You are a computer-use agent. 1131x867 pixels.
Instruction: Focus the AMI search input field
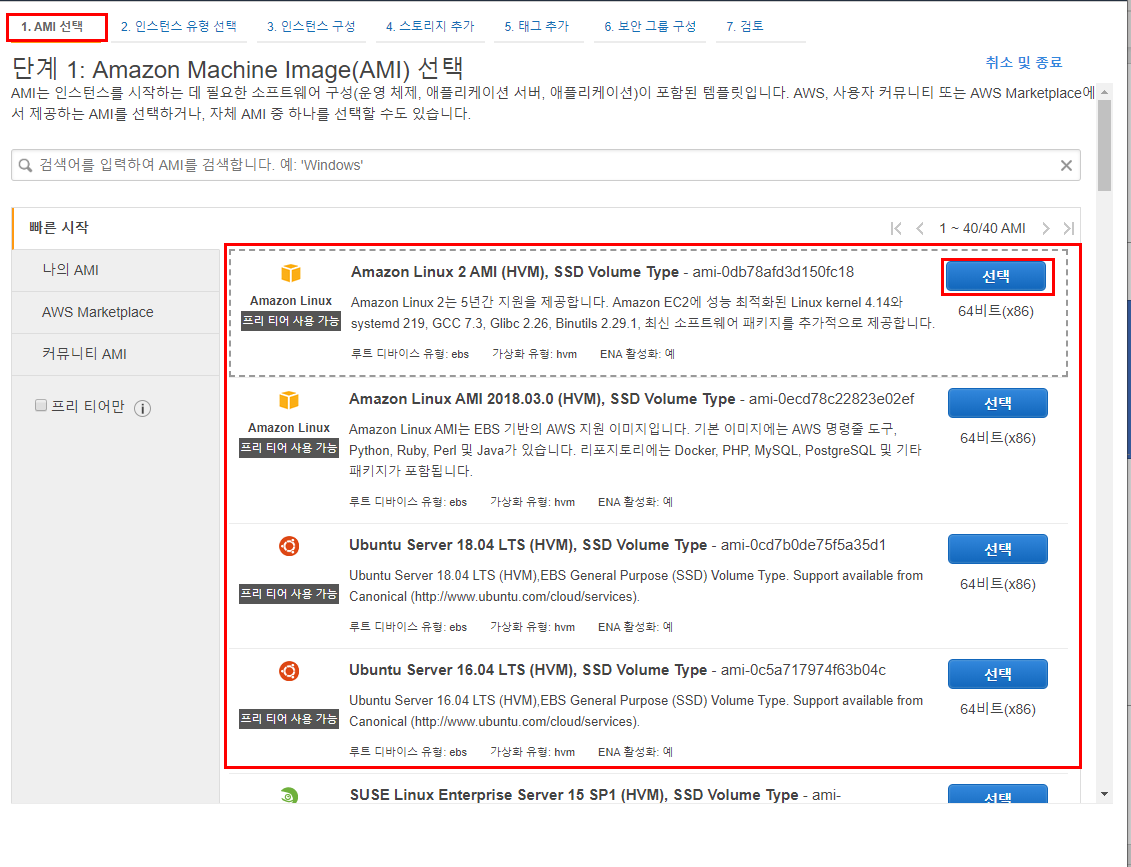pyautogui.click(x=546, y=165)
